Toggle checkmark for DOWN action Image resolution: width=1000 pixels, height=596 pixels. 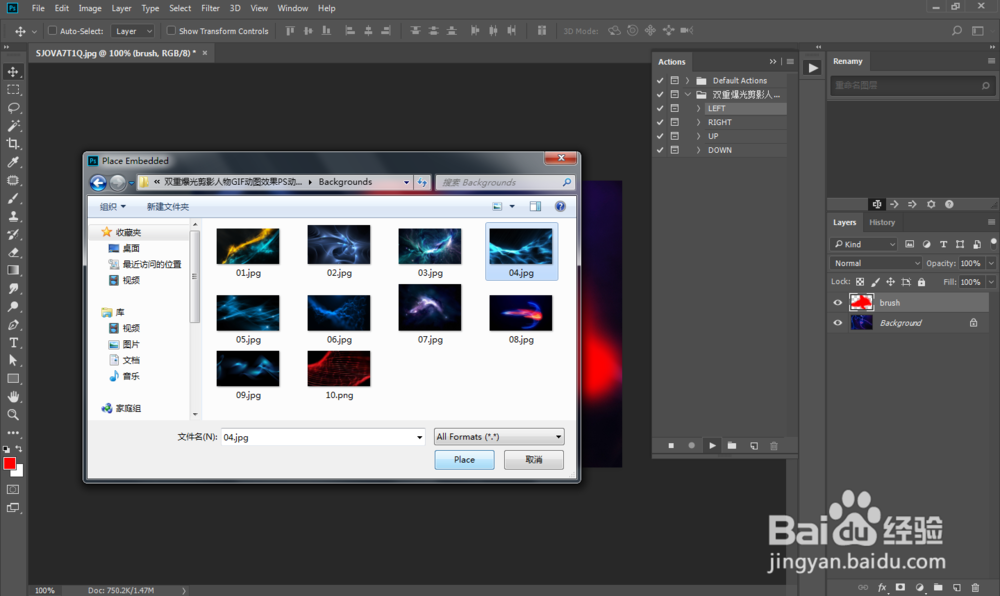[x=660, y=150]
